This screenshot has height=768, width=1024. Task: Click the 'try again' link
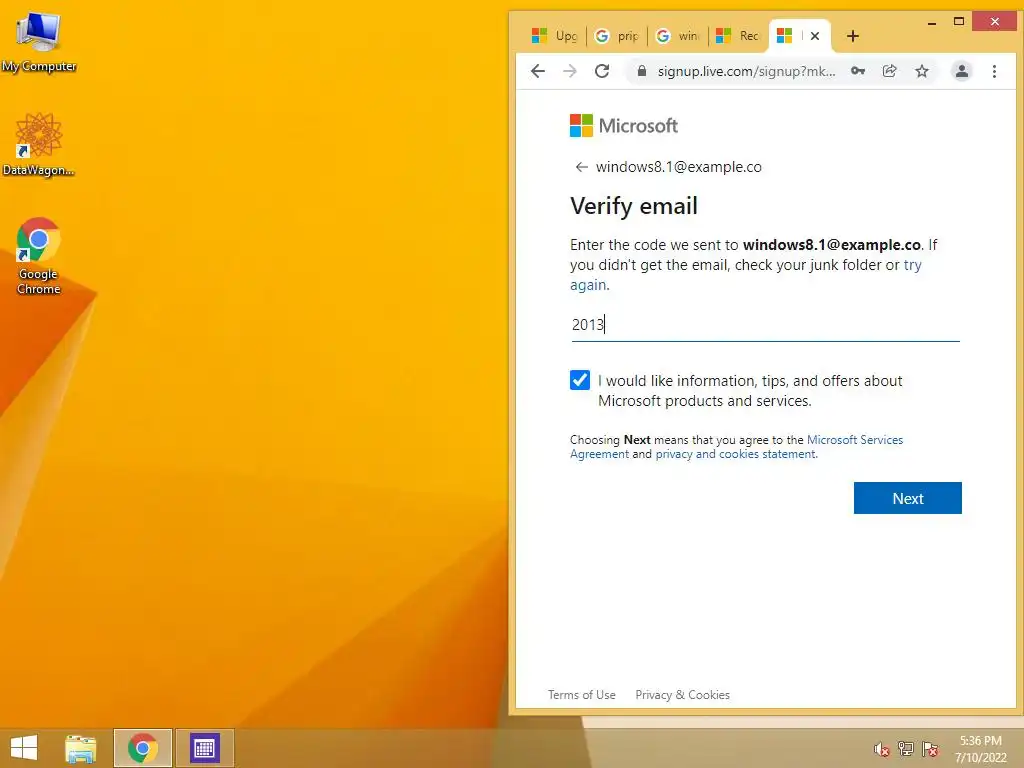point(912,265)
